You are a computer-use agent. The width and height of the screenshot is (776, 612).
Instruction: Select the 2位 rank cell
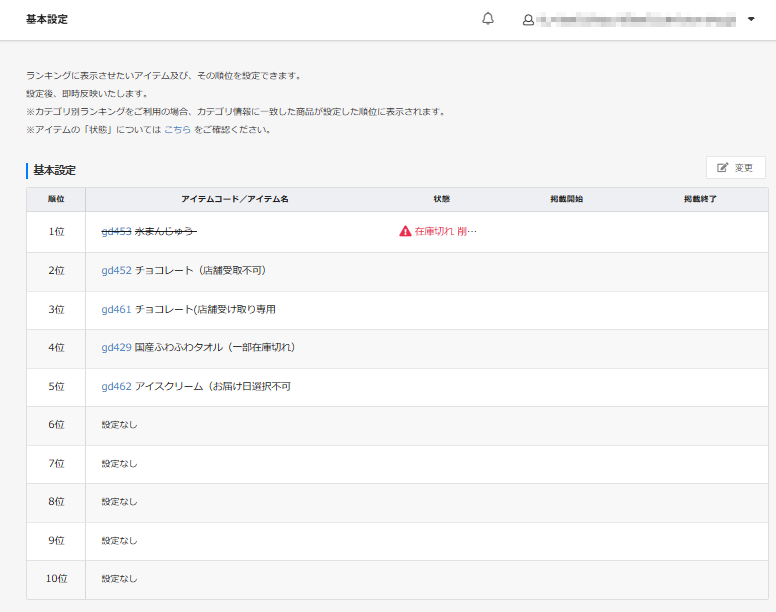coord(56,271)
